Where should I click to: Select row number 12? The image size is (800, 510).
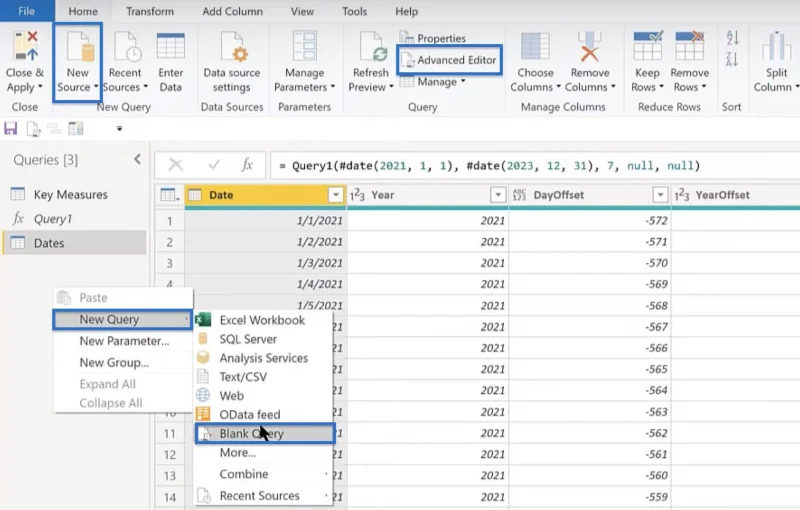169,454
